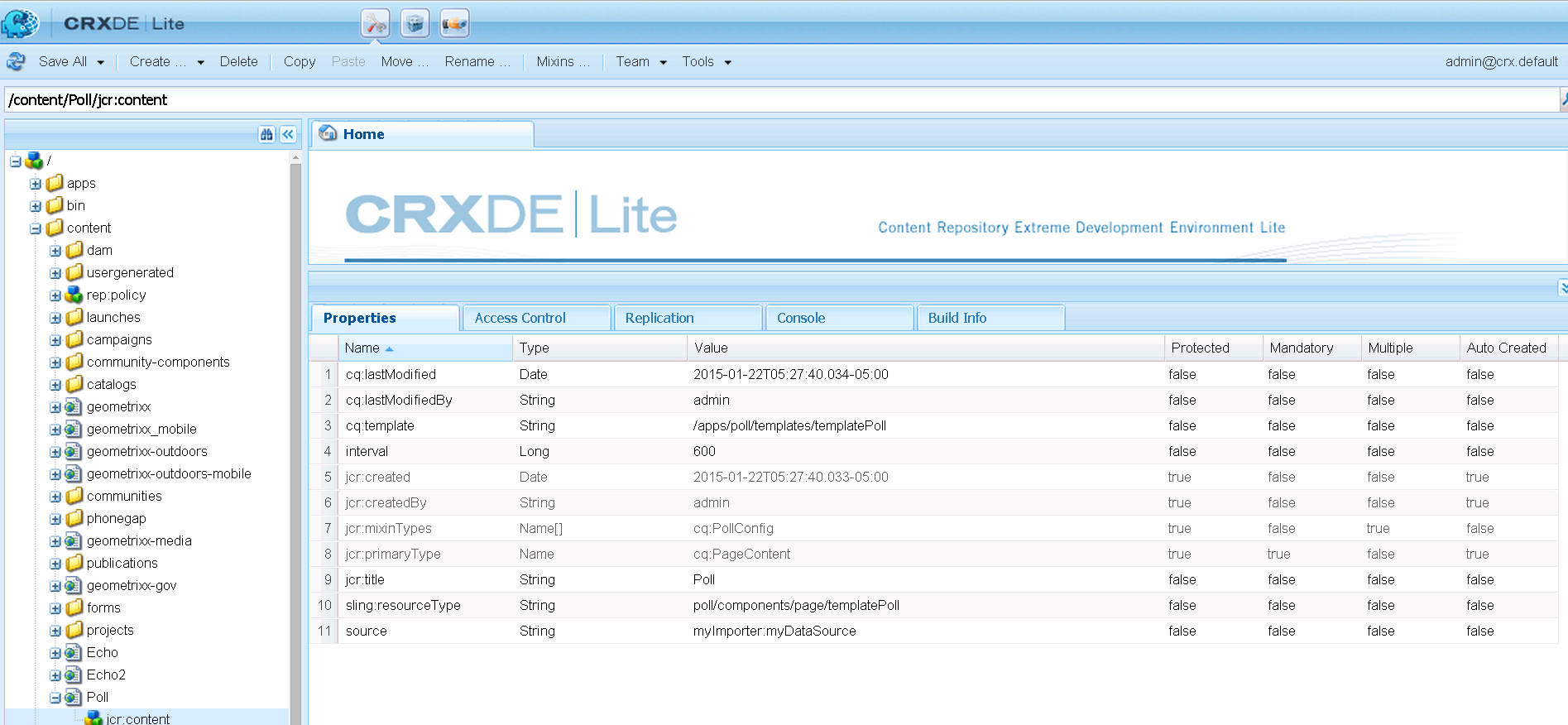Click the geometrixx-media page icon
Screen dimensions: 1568x725
74,540
